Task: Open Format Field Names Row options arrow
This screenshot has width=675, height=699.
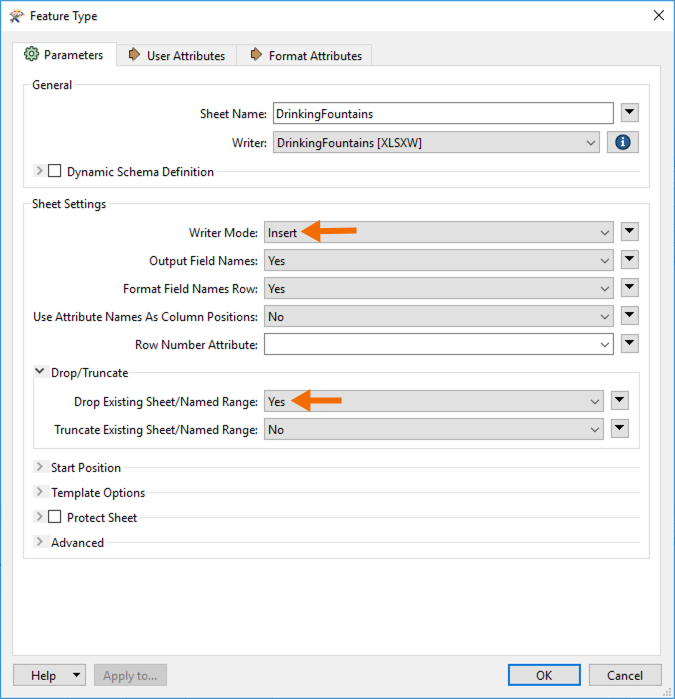Action: point(630,288)
